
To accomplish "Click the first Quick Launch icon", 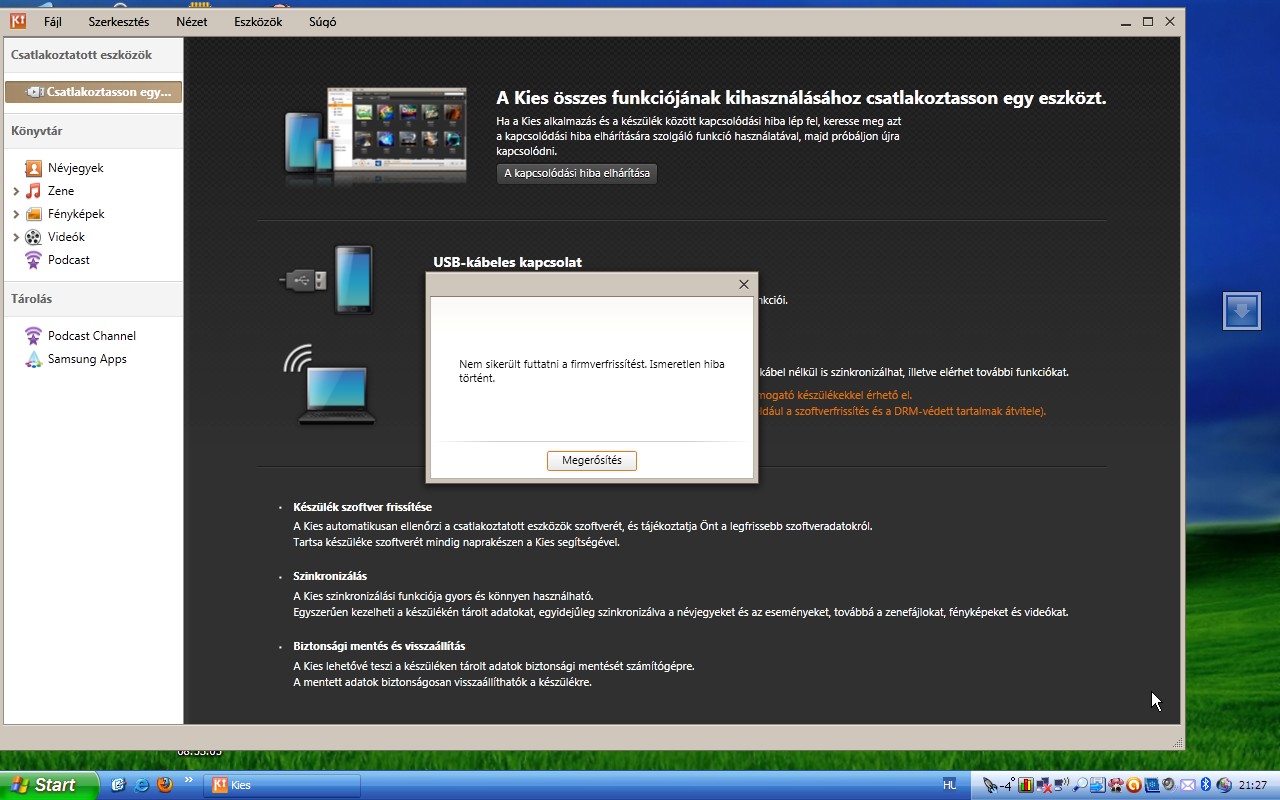I will click(118, 785).
